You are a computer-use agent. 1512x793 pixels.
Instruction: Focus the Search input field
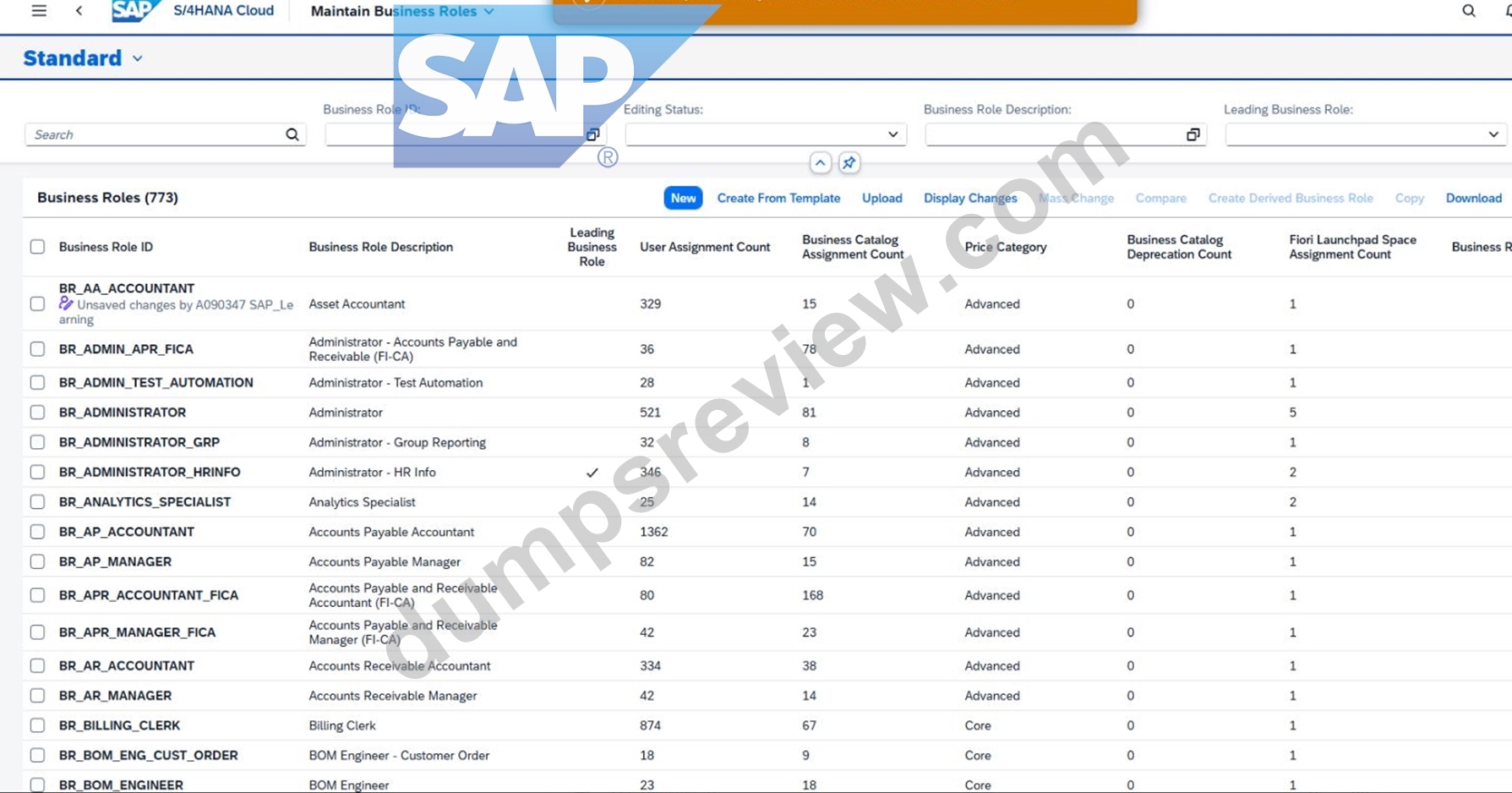tap(156, 134)
